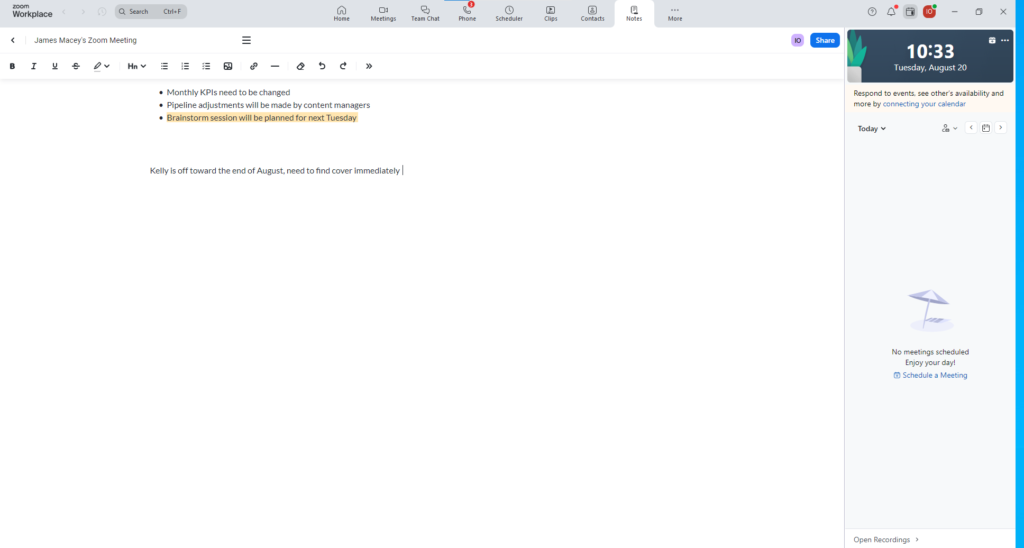
Task: Apply numbered list formatting
Action: click(x=185, y=66)
